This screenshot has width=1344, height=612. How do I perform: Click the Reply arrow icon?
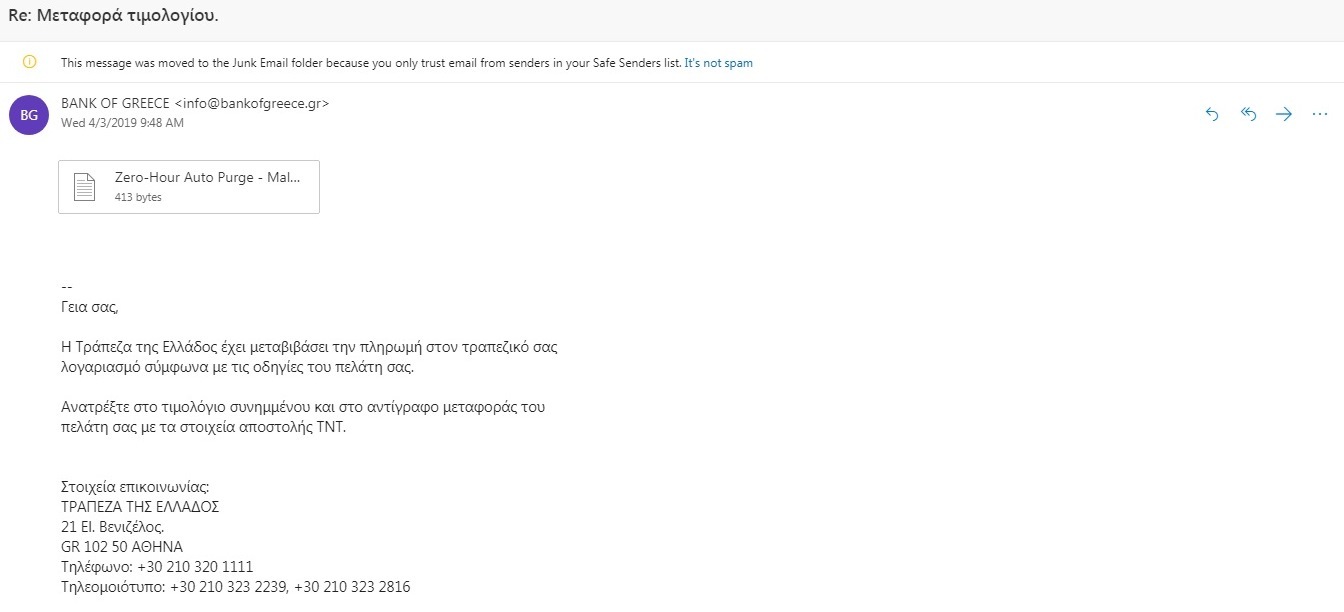coord(1212,115)
